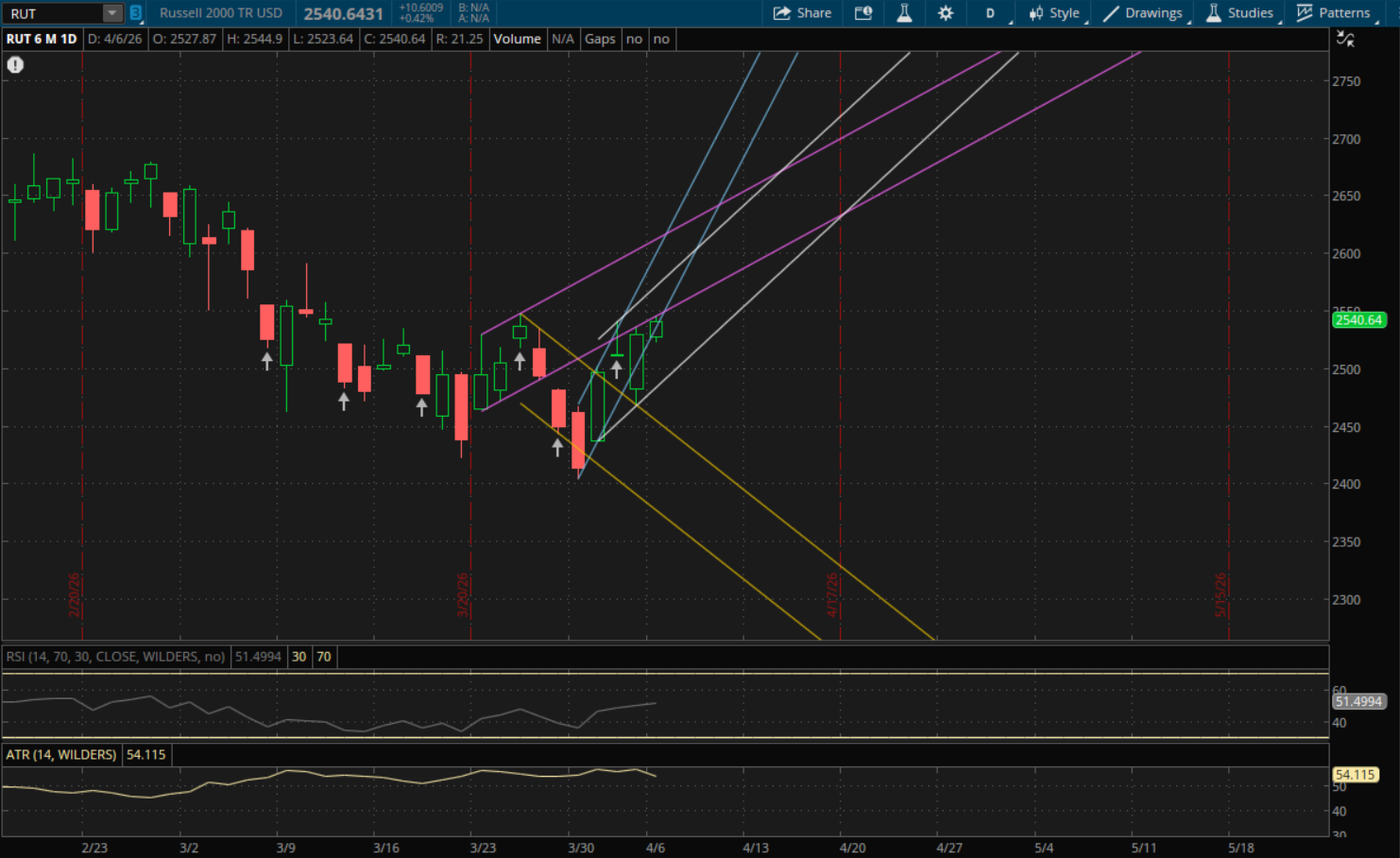The width and height of the screenshot is (1400, 858).
Task: Click the RSI oversold 30 value box
Action: tap(299, 657)
